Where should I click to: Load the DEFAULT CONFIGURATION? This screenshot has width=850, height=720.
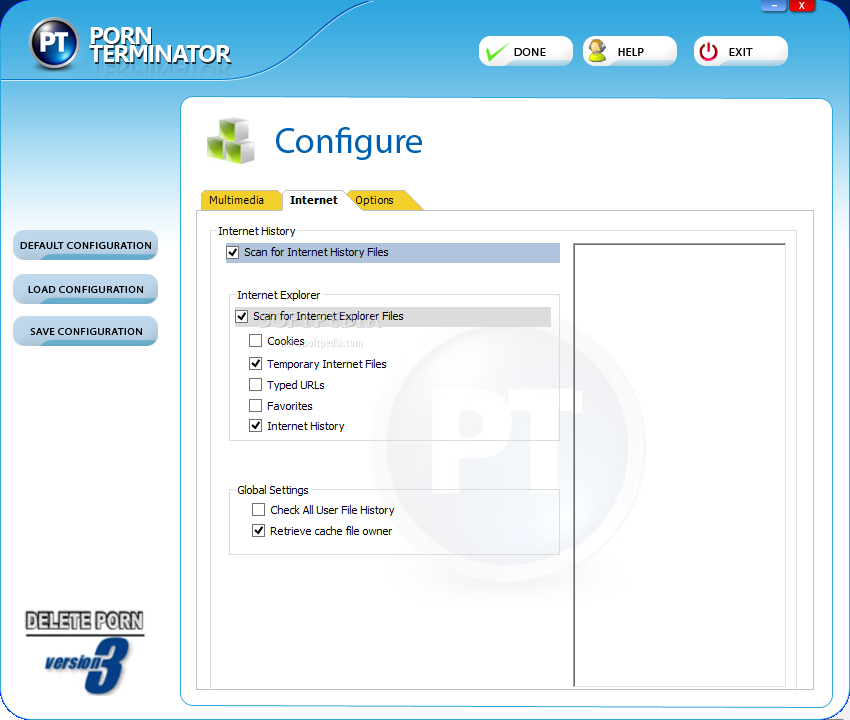(86, 246)
